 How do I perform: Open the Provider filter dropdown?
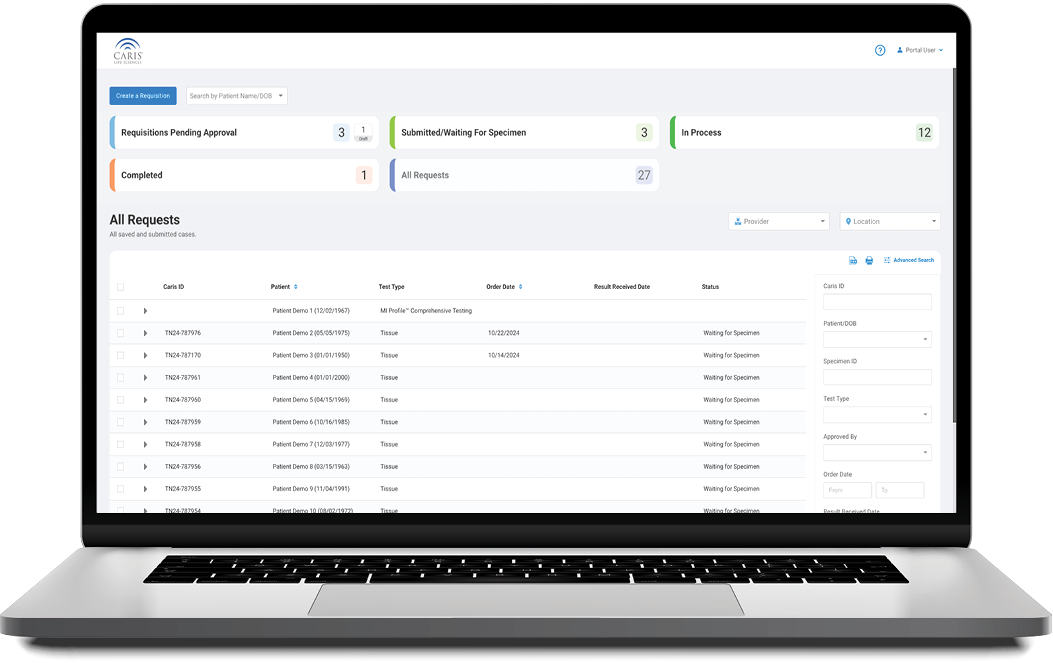pos(779,221)
